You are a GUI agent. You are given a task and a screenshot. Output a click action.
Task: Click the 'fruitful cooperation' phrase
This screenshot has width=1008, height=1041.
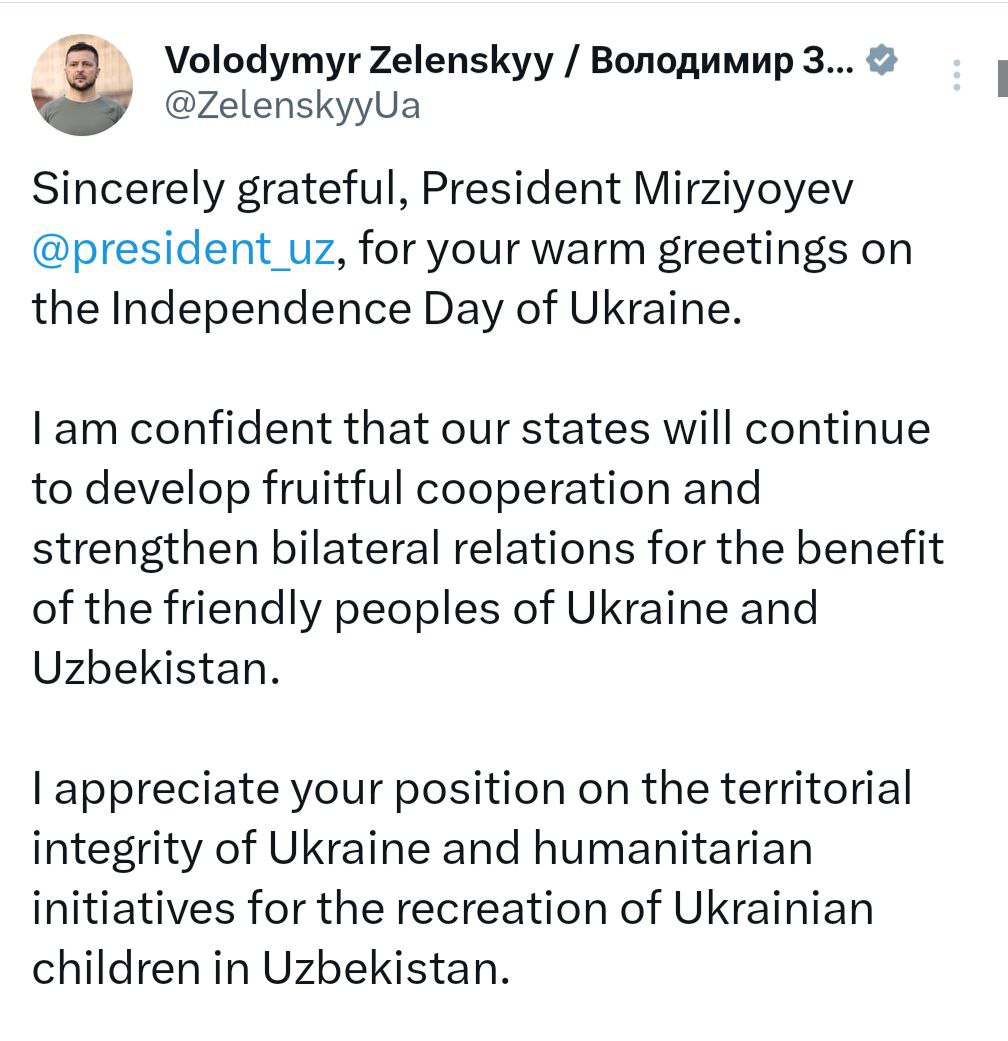(466, 489)
